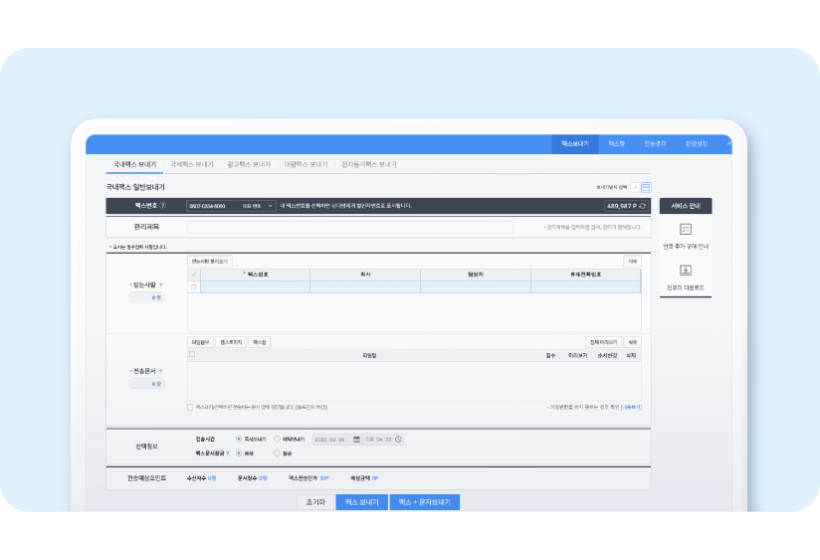Switch to the general send layout icon
This screenshot has width=820, height=560.
(x=646, y=187)
